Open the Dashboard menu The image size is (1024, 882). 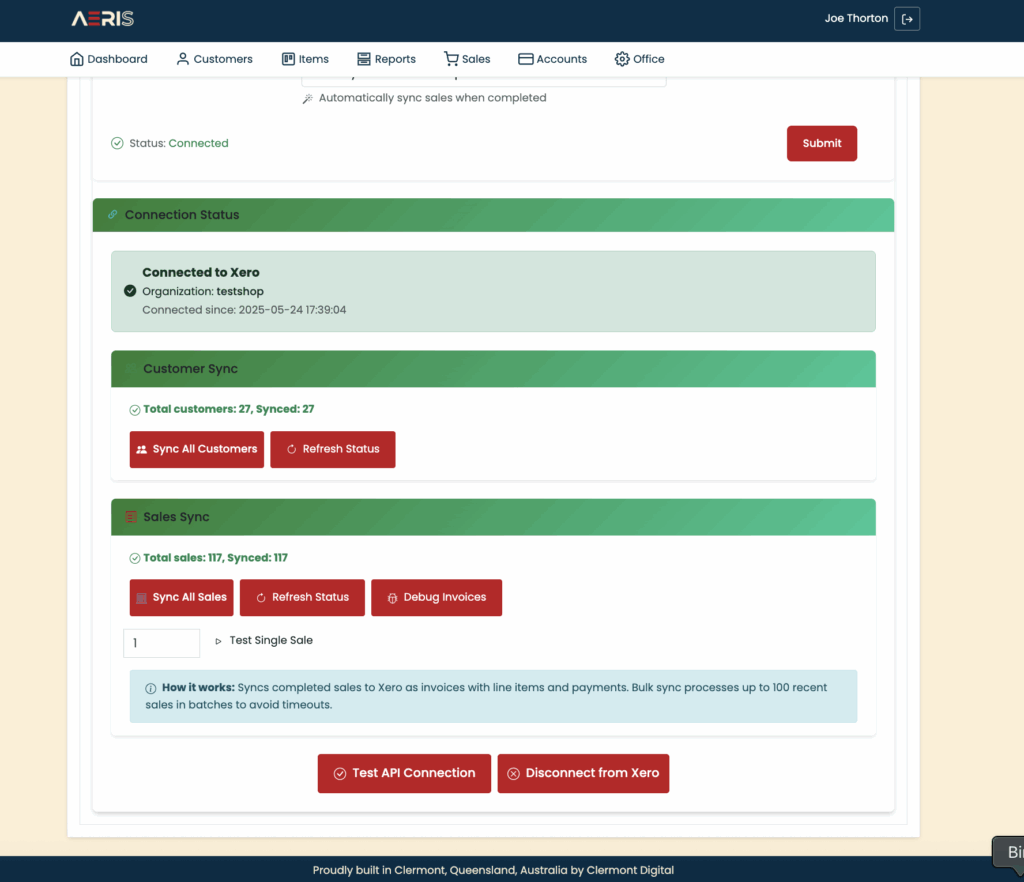pos(108,59)
